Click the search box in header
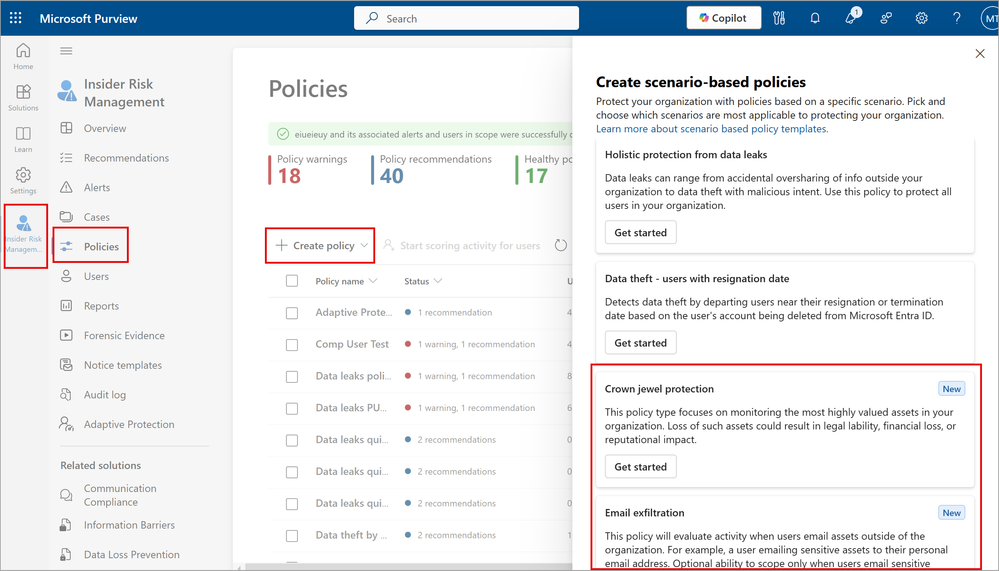This screenshot has height=571, width=999. 466,18
